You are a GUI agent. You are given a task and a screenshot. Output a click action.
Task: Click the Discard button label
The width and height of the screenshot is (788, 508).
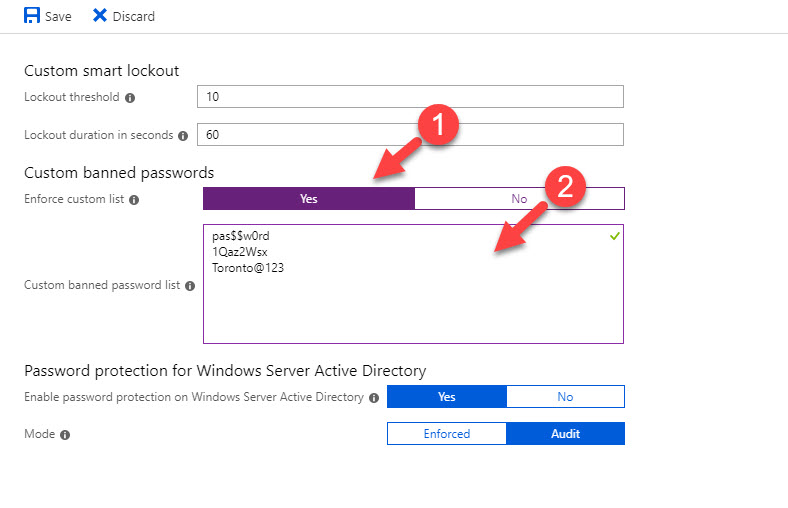click(134, 17)
